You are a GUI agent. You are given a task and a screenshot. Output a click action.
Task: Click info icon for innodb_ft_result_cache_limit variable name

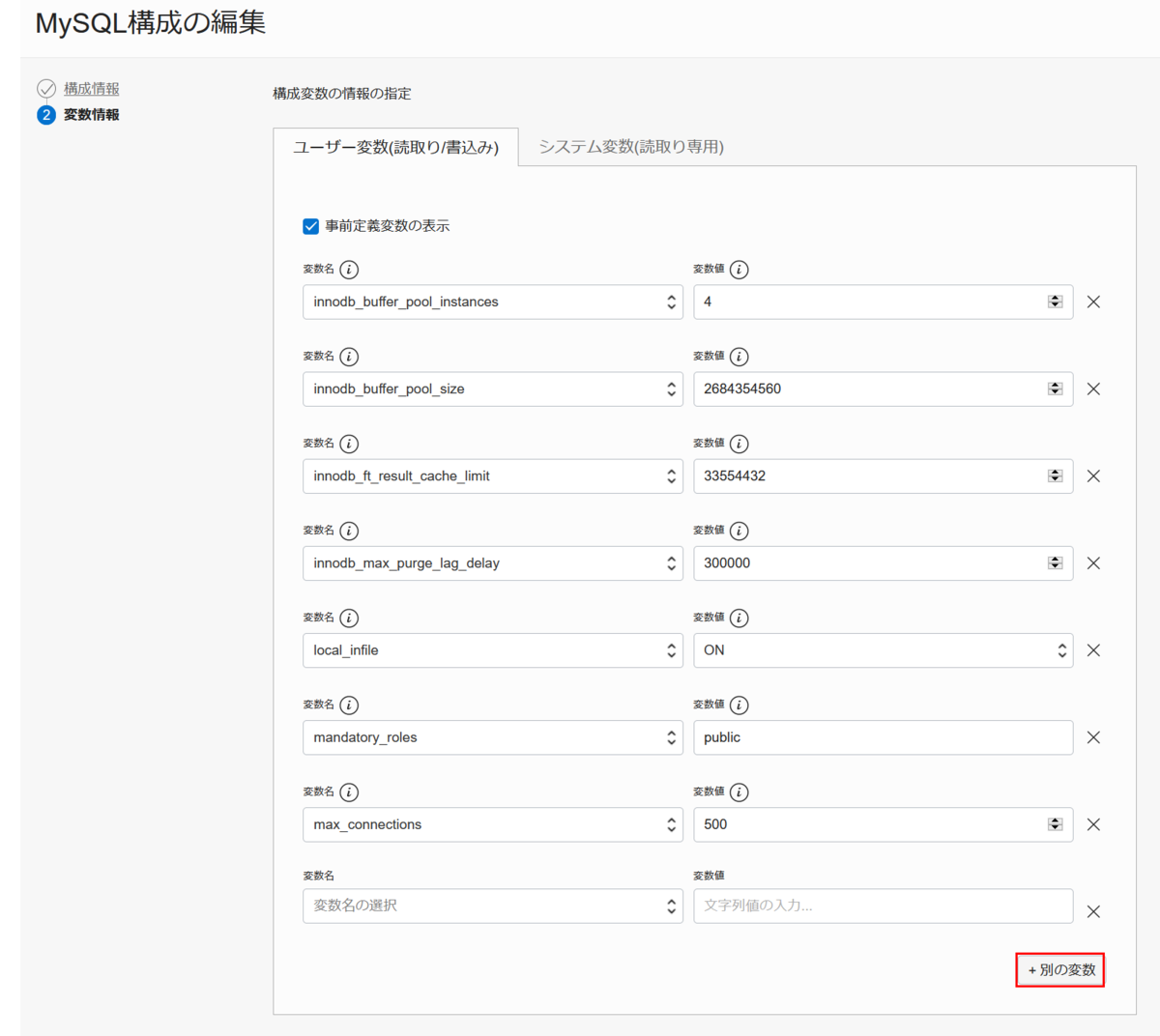pos(349,444)
